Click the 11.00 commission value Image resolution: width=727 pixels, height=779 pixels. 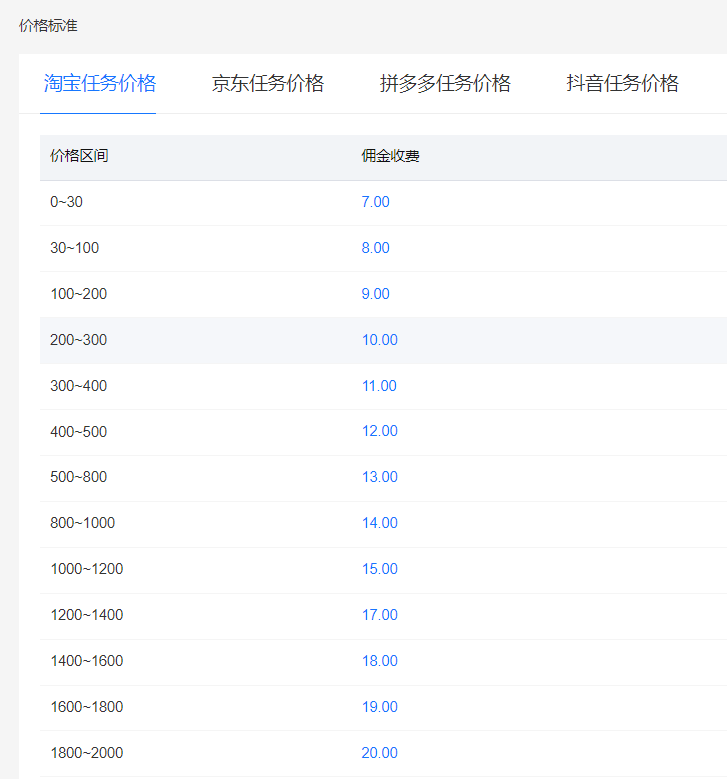pyautogui.click(x=379, y=386)
